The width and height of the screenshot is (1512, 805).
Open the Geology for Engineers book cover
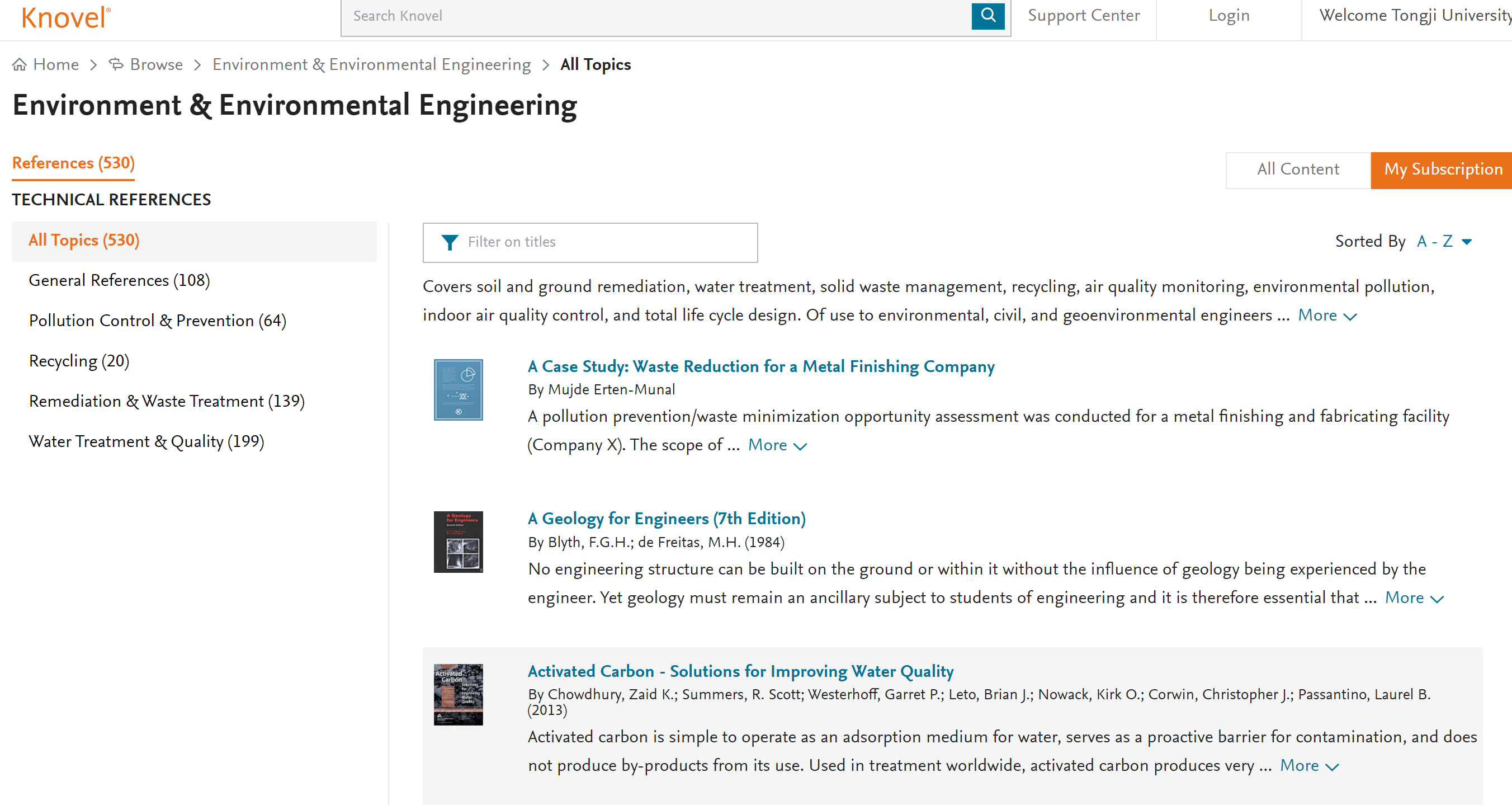458,542
